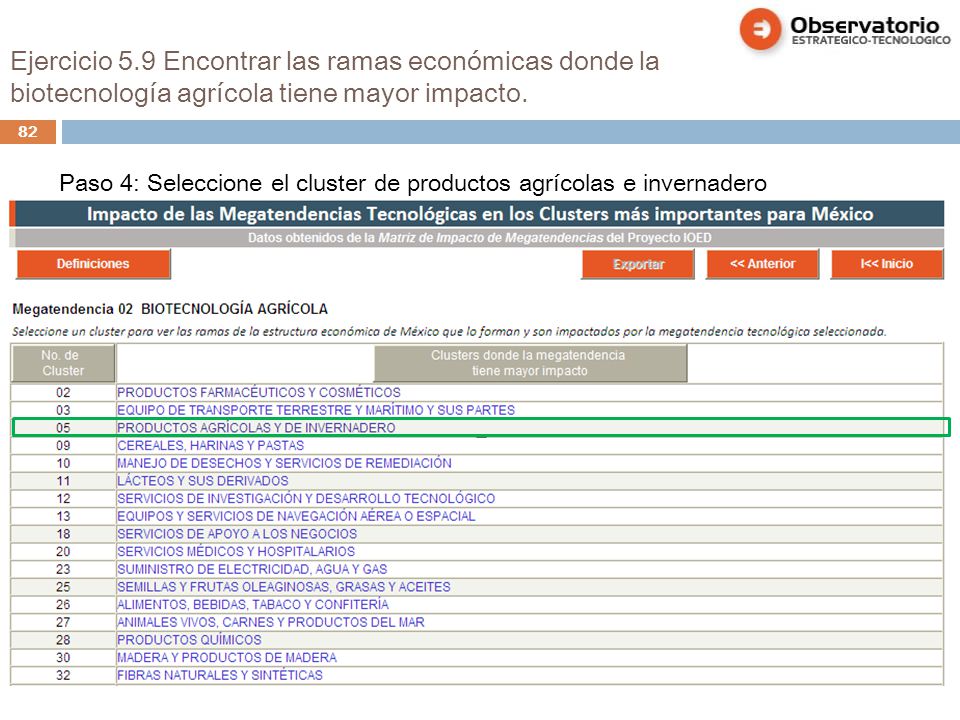
Task: Click cluster number 11 cell
Action: pos(63,481)
